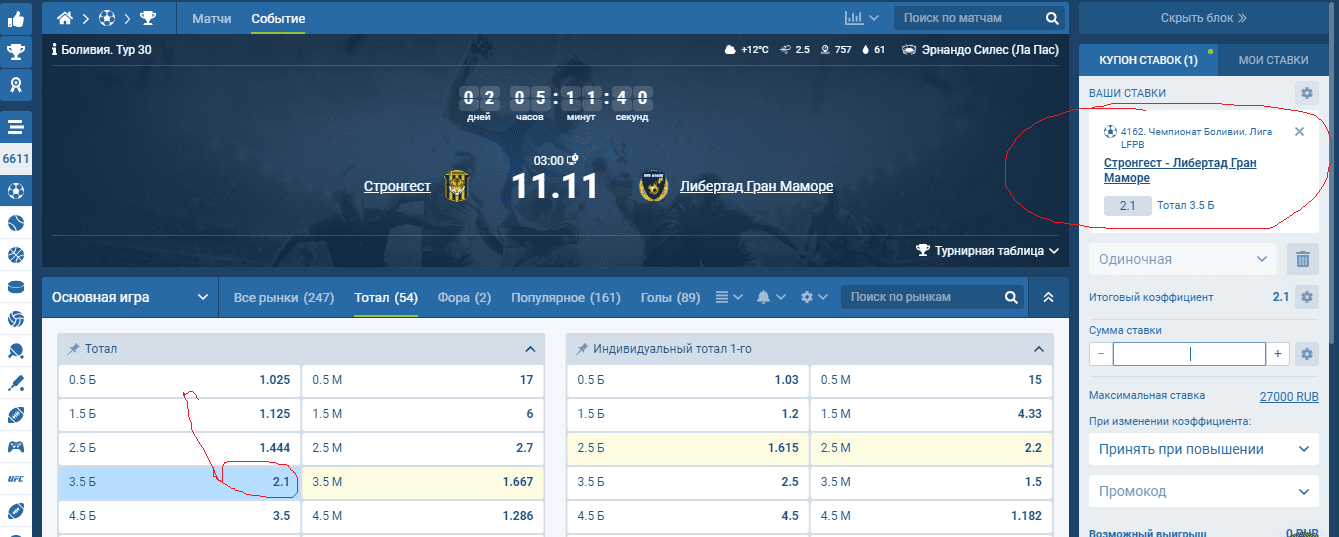Clear the bet slip with trash icon
This screenshot has width=1339, height=537.
[1302, 260]
